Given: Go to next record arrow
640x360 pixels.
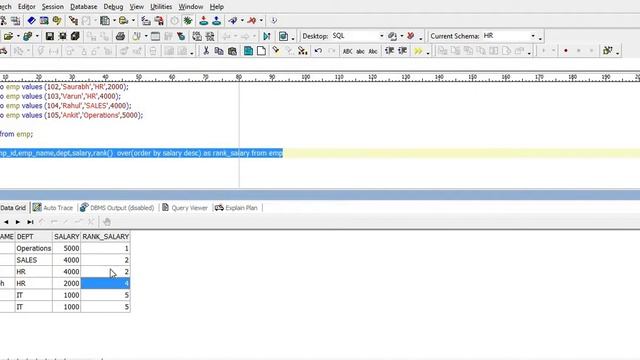Looking at the screenshot, I should 18,222.
